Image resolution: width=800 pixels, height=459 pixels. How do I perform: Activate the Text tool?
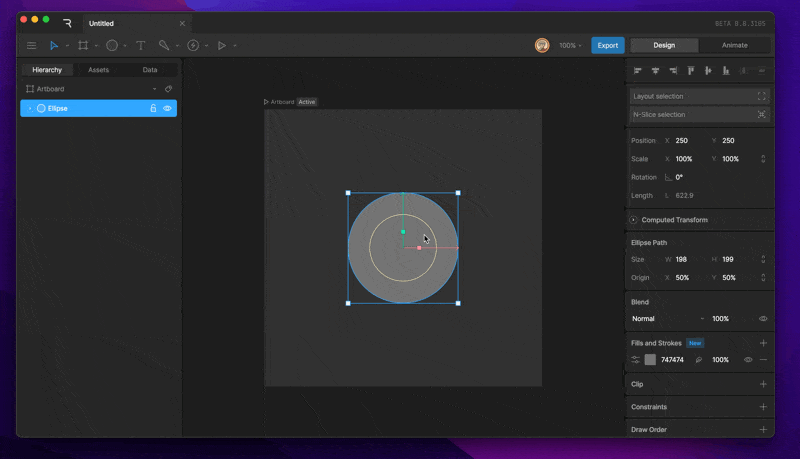click(x=141, y=45)
